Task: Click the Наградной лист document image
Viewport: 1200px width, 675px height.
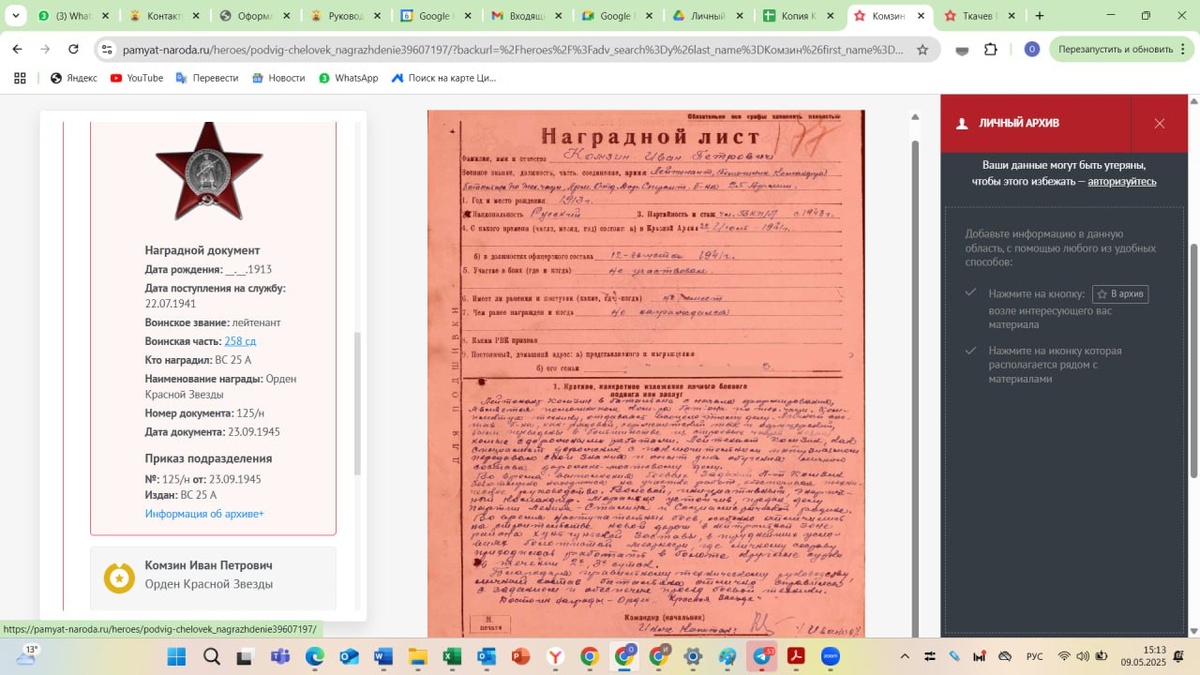Action: point(646,373)
